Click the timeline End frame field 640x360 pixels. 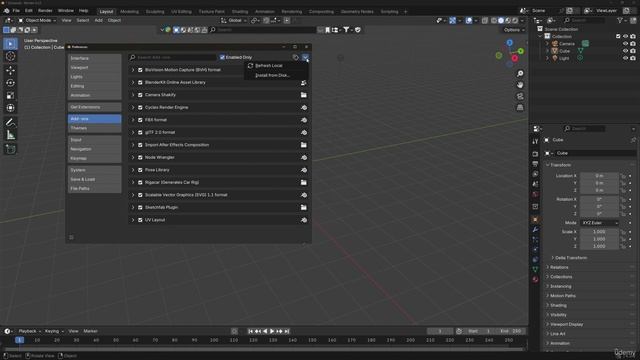click(511, 331)
